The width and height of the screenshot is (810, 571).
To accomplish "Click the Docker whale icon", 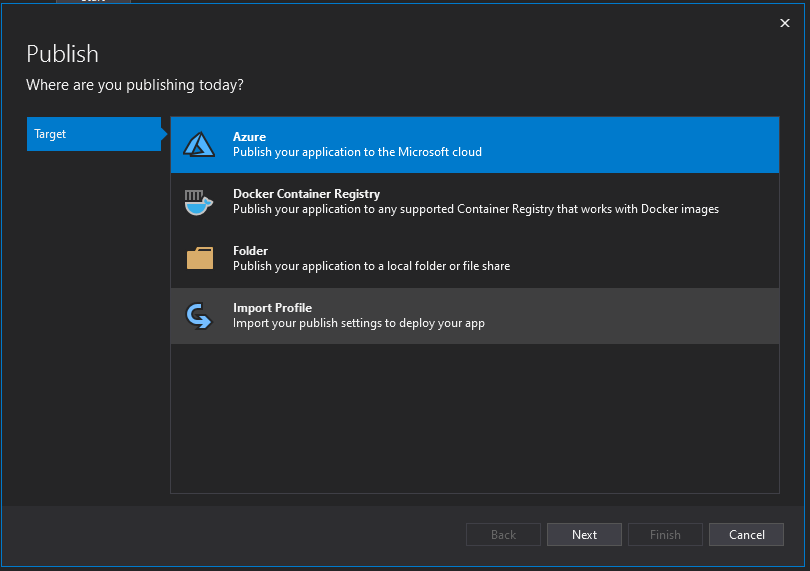I will tap(199, 202).
